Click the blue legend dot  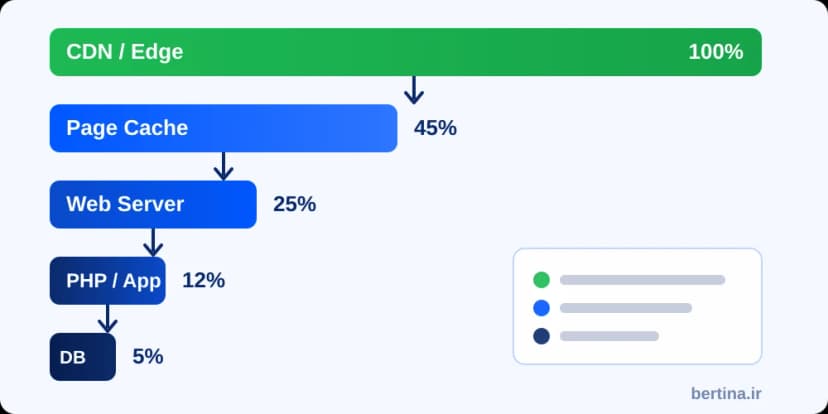click(x=541, y=308)
